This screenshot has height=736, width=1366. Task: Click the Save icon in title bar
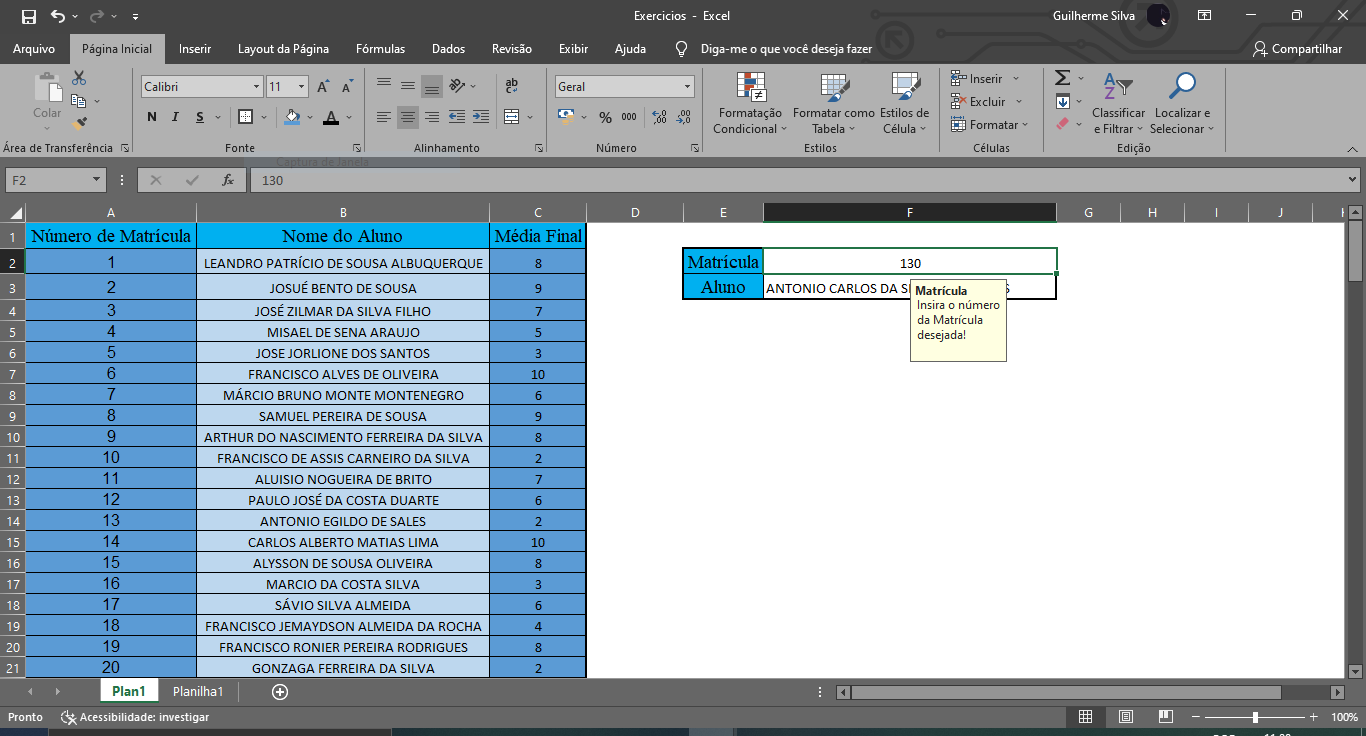point(28,16)
